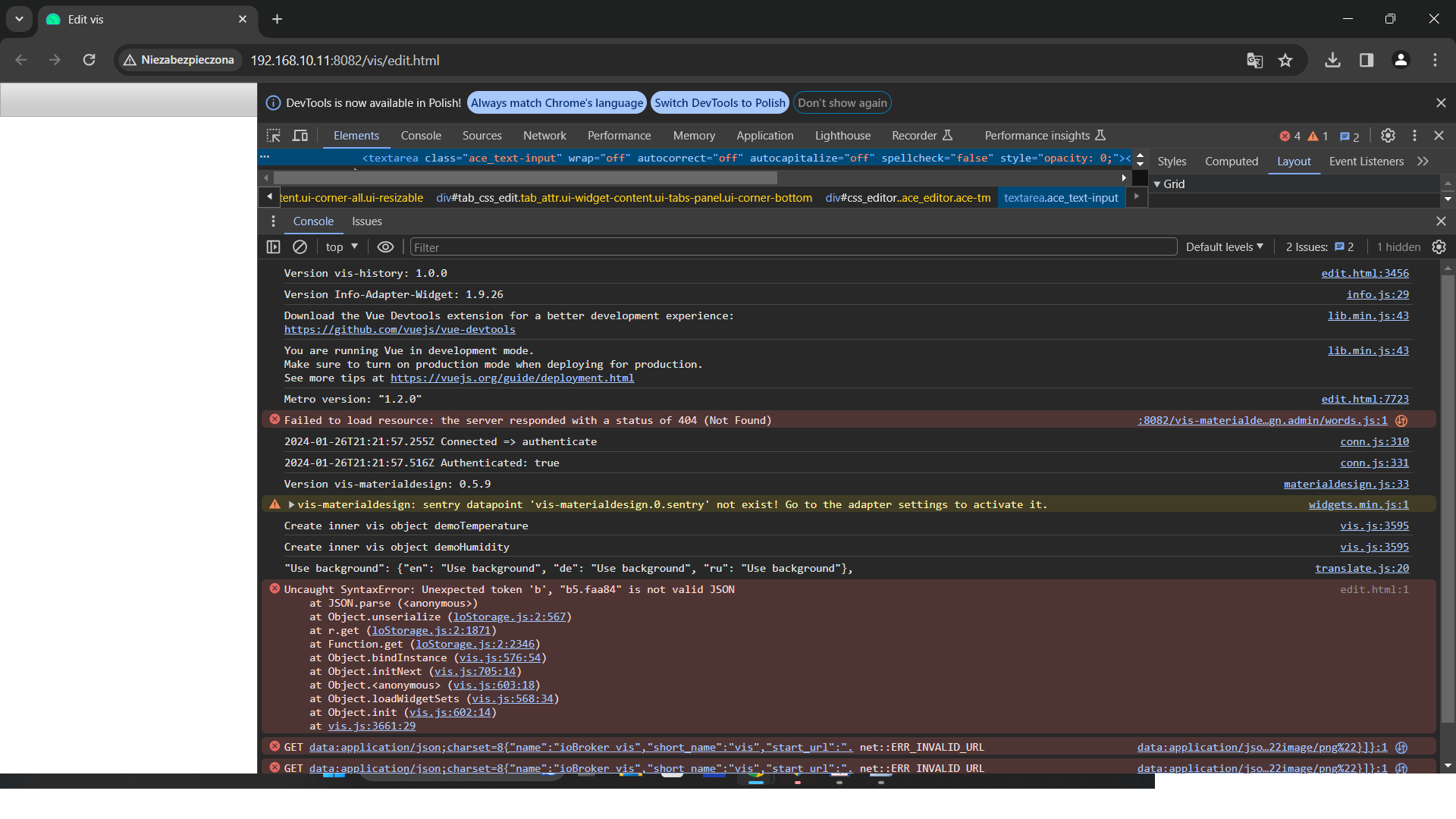The image size is (1456, 819).
Task: Activate the inspect element picker icon
Action: [273, 136]
